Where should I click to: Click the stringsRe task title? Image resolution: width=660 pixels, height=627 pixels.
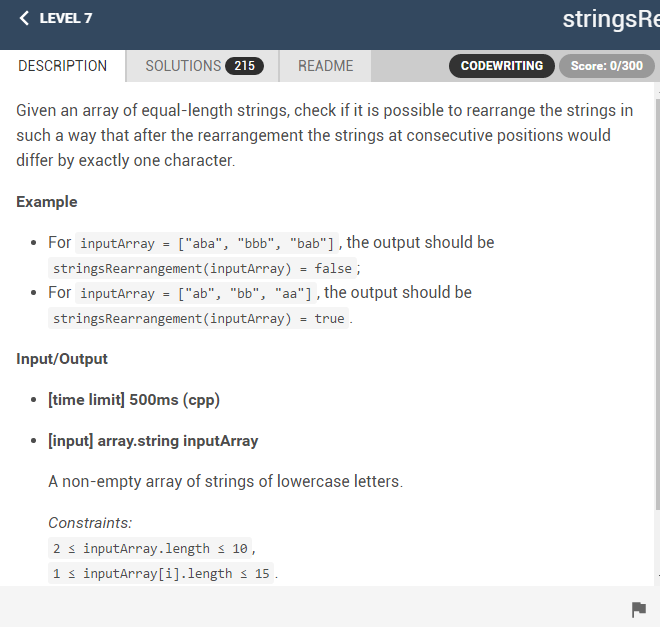[x=610, y=19]
